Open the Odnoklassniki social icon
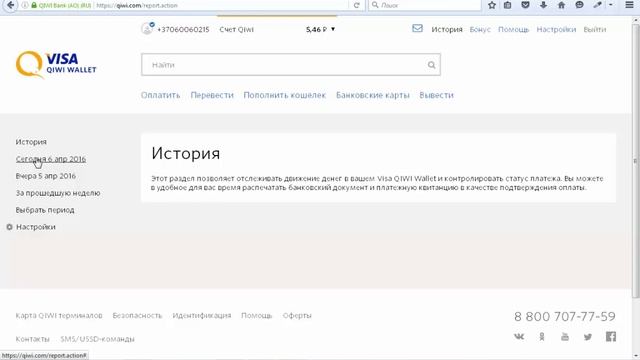 pyautogui.click(x=542, y=337)
